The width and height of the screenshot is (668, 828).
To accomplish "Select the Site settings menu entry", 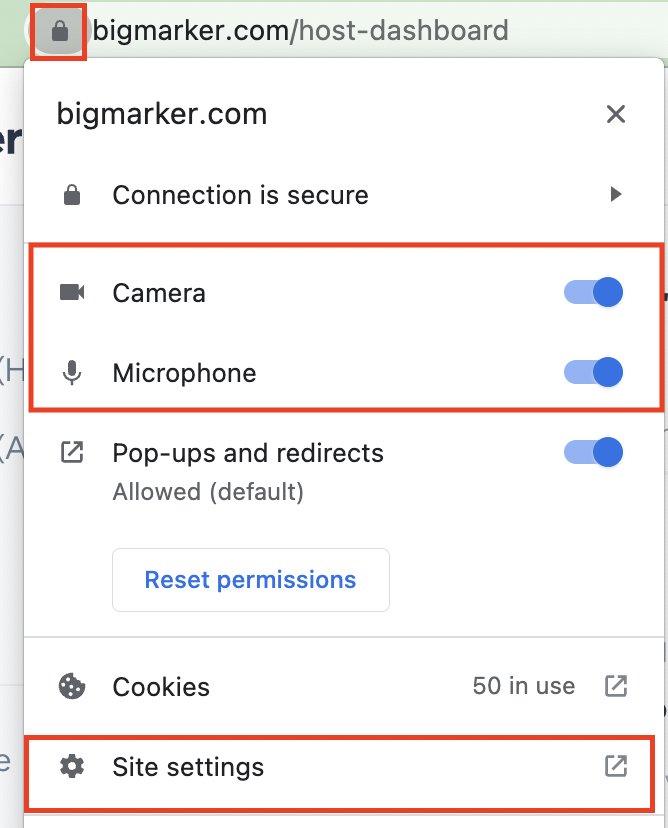I will click(x=188, y=767).
